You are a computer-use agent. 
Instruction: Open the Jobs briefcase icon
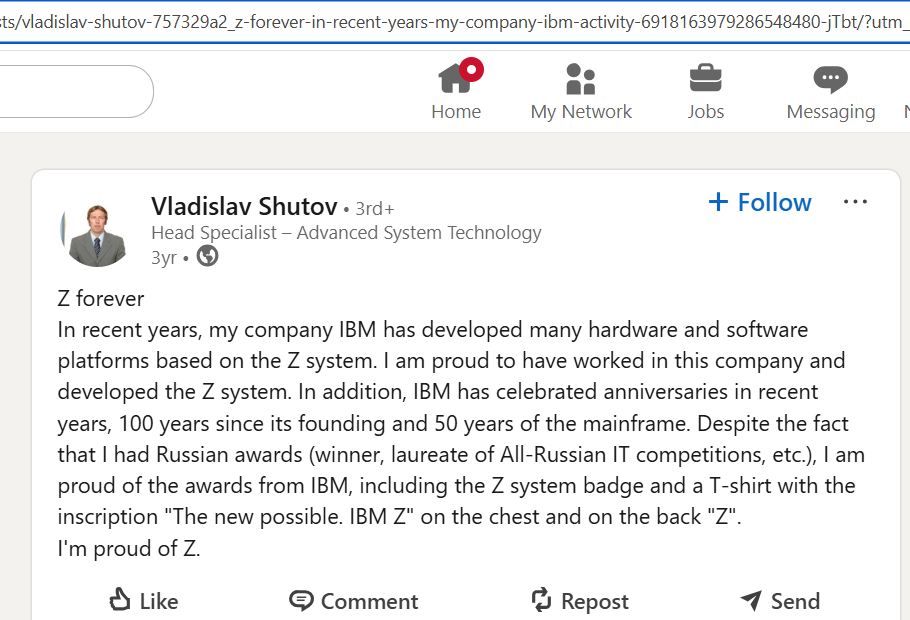pos(706,78)
